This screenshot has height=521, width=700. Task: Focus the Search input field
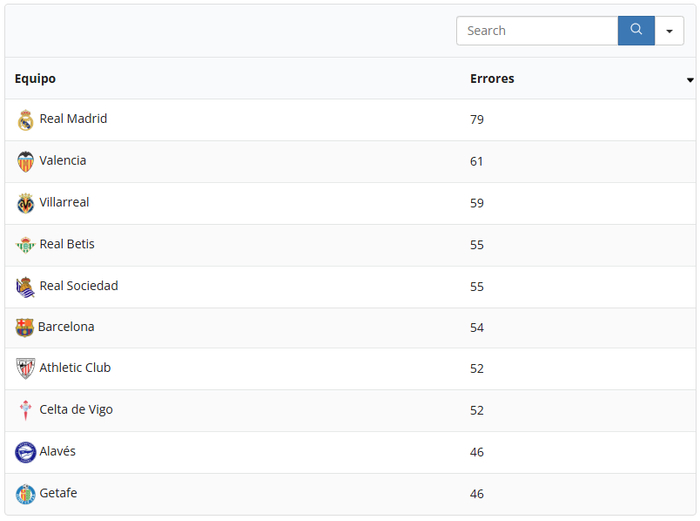click(537, 31)
